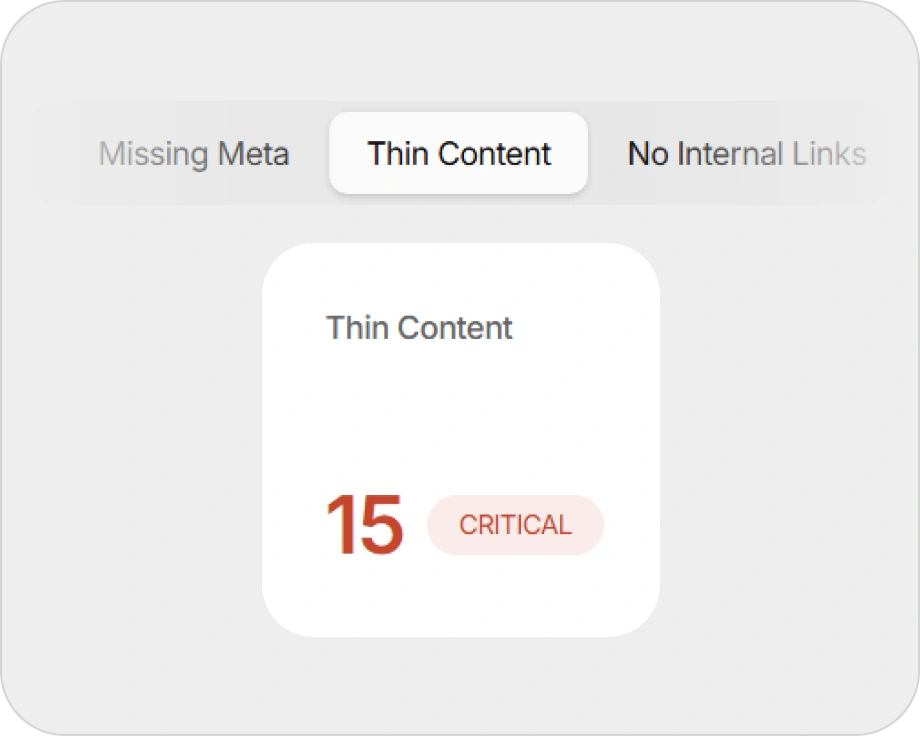Viewport: 920px width, 736px height.
Task: Click the red issue count 15
Action: [364, 524]
